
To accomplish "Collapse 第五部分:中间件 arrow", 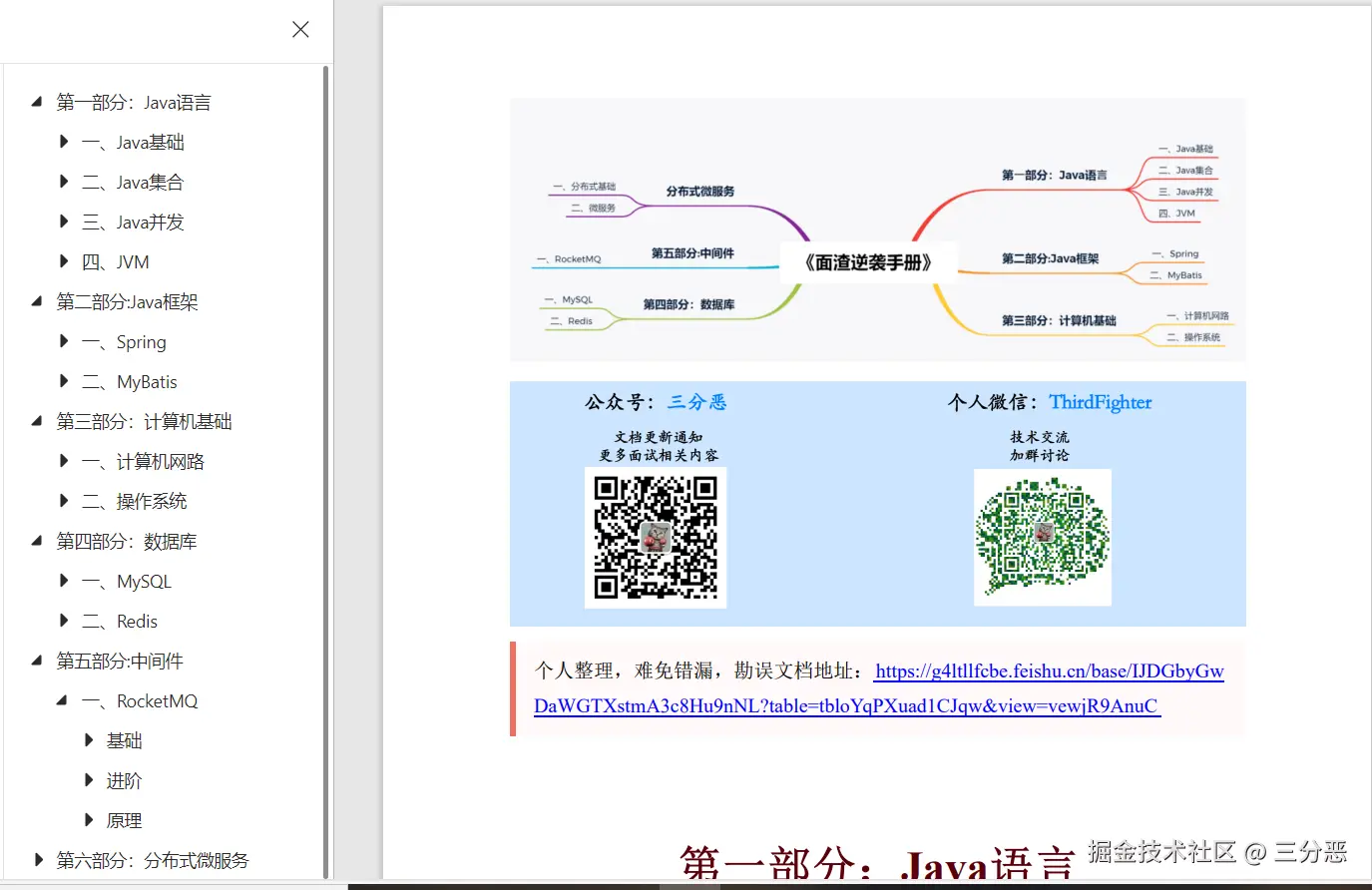I will click(x=37, y=661).
